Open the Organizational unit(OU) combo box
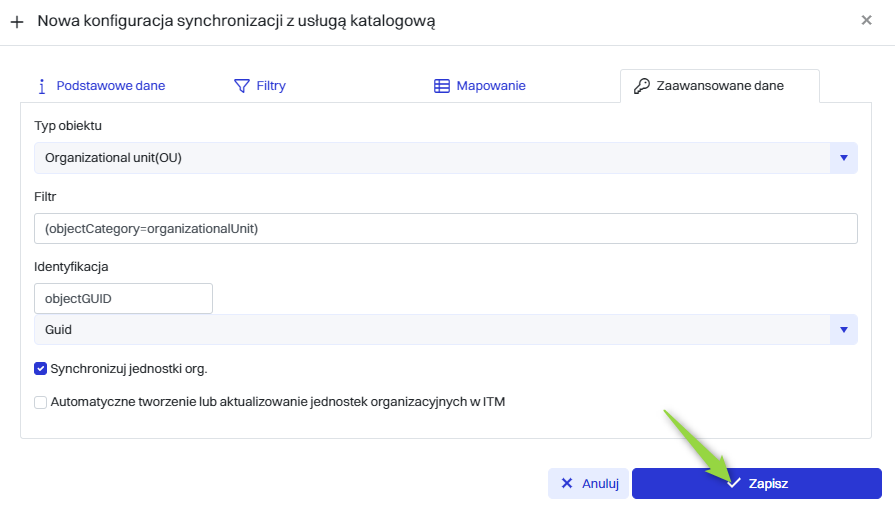This screenshot has width=895, height=508. [432, 158]
